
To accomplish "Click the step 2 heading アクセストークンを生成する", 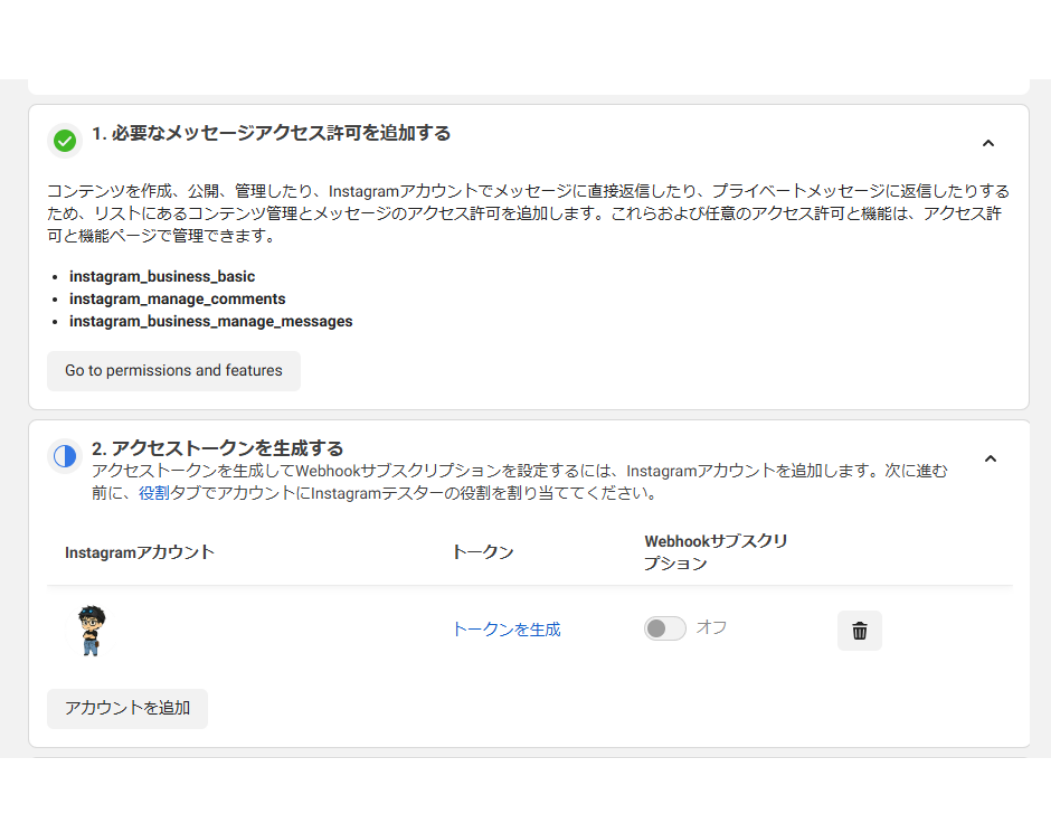I will 217,448.
